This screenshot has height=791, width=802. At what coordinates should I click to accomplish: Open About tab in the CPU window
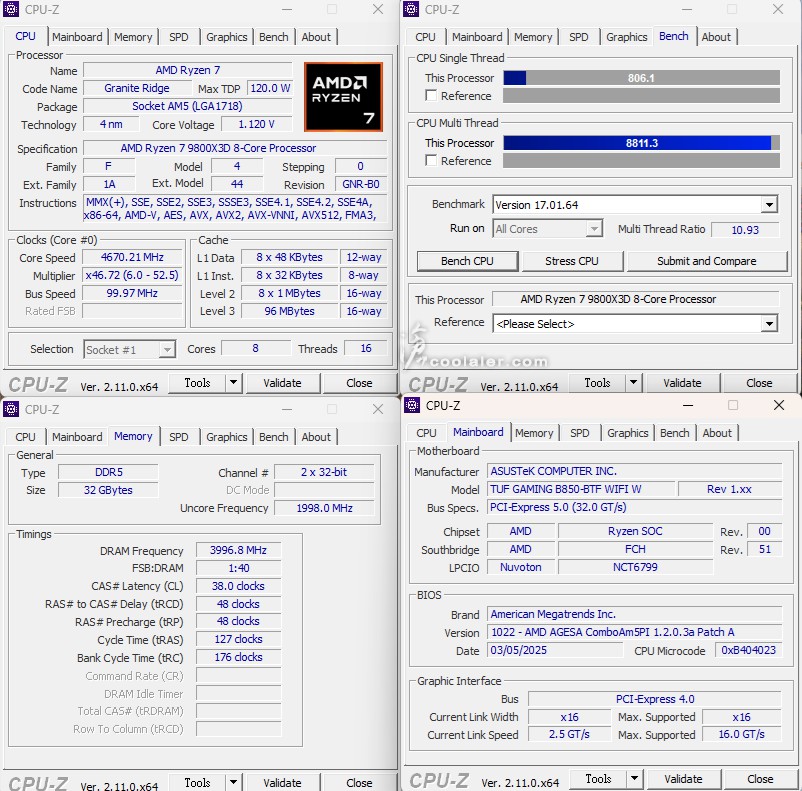click(x=316, y=37)
